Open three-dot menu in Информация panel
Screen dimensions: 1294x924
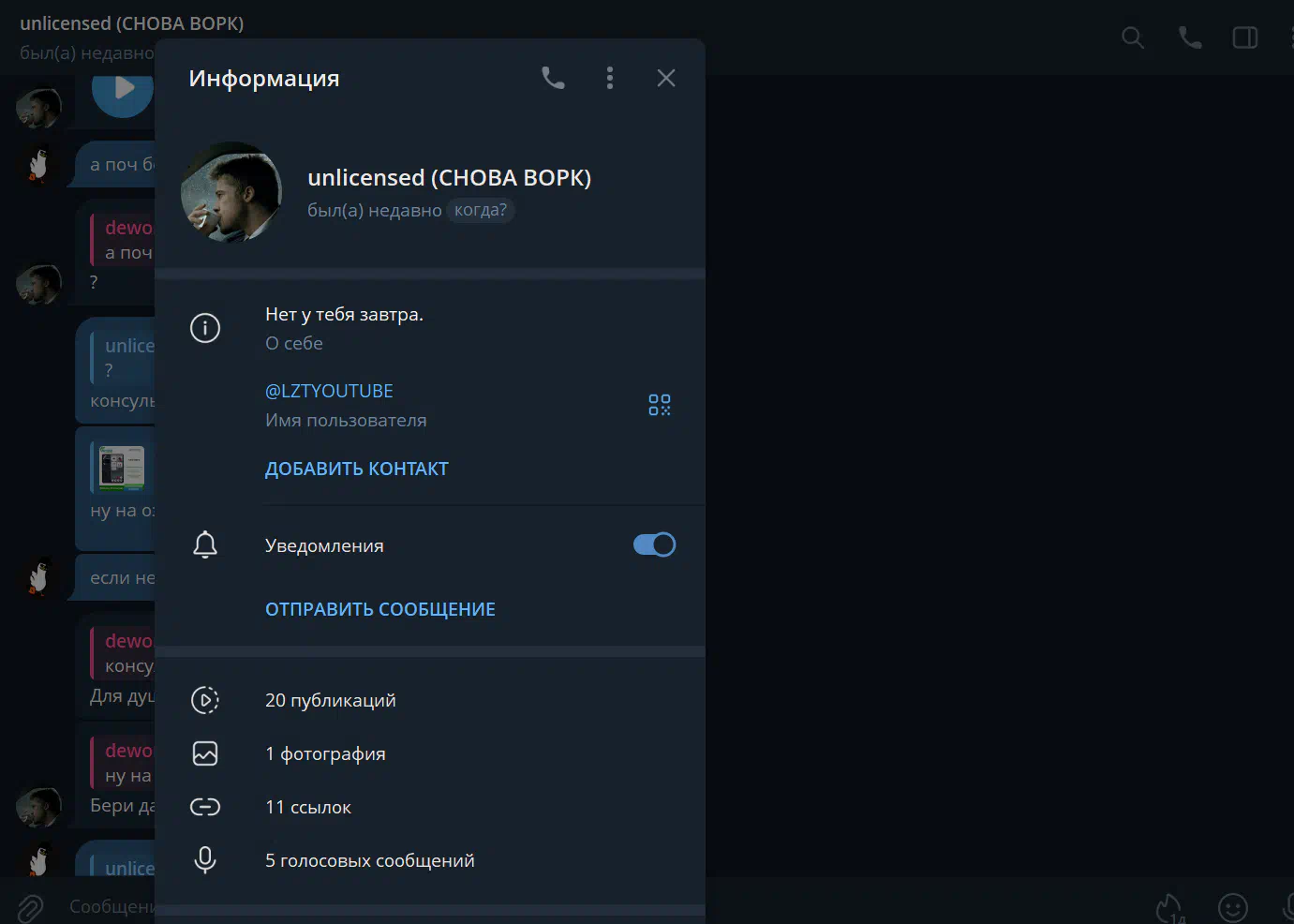[x=610, y=78]
